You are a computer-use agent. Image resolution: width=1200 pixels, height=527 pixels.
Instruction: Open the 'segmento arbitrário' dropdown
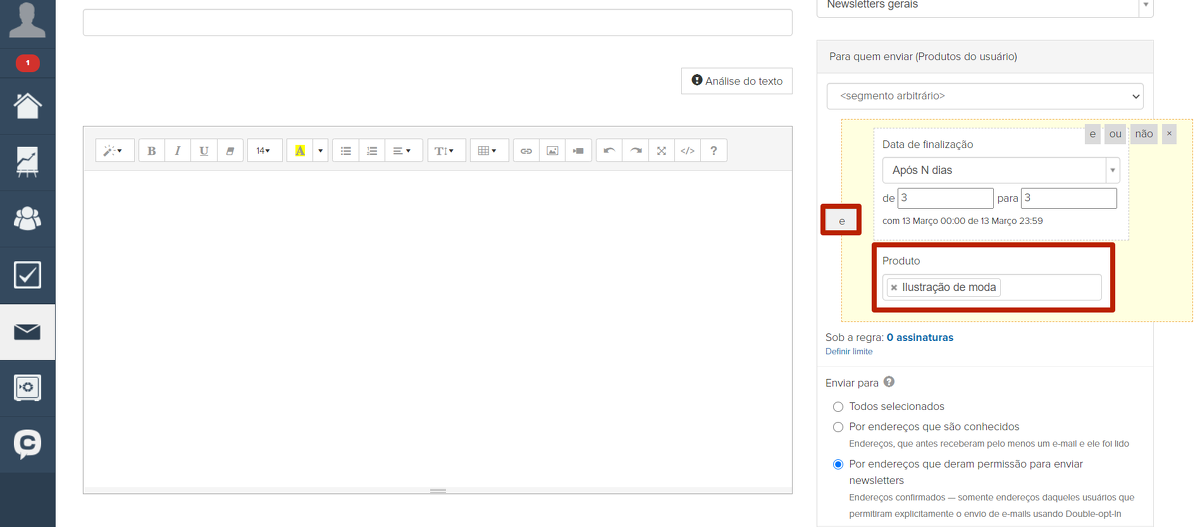click(984, 96)
